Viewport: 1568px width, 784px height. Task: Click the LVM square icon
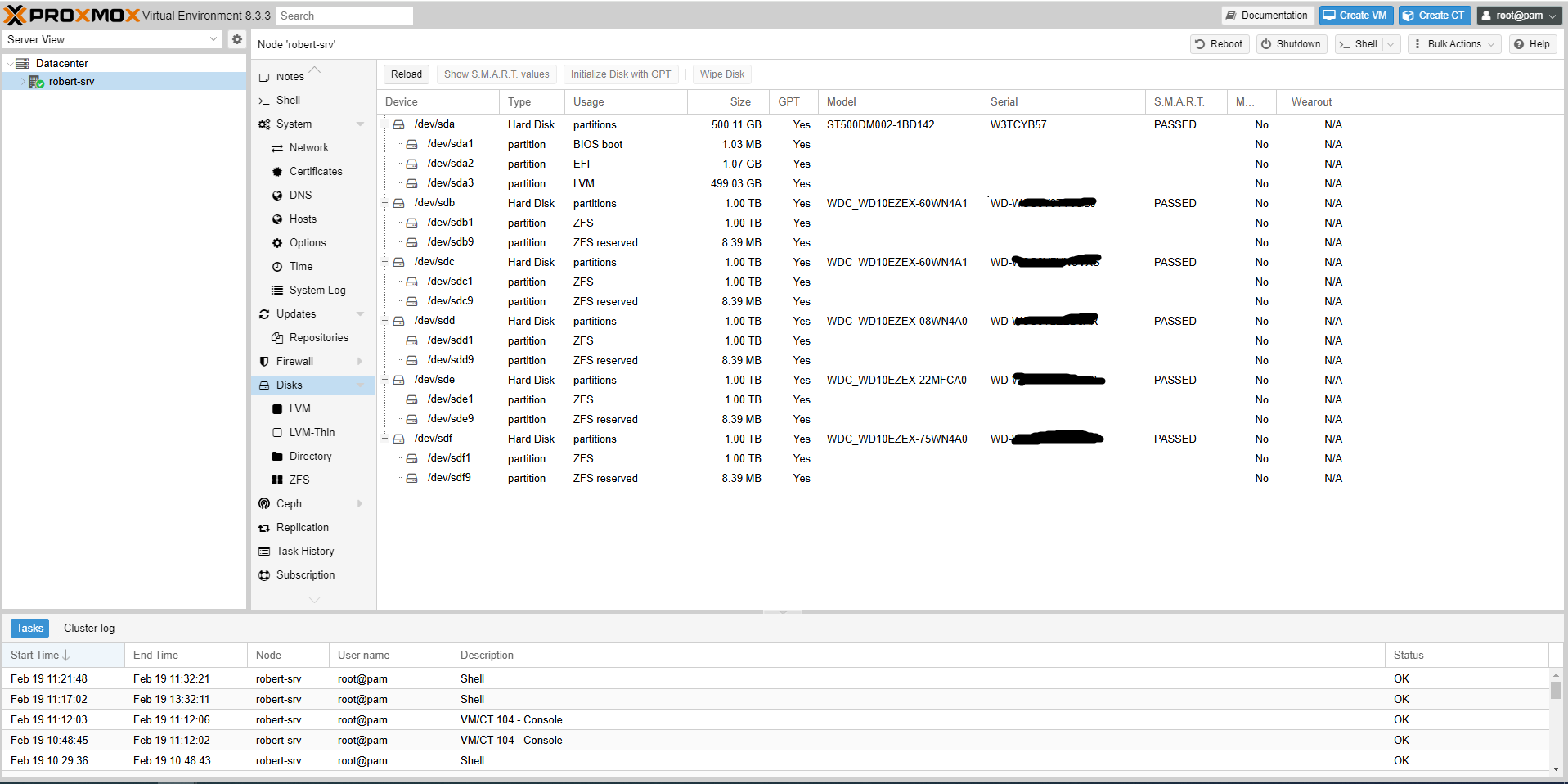pos(277,409)
